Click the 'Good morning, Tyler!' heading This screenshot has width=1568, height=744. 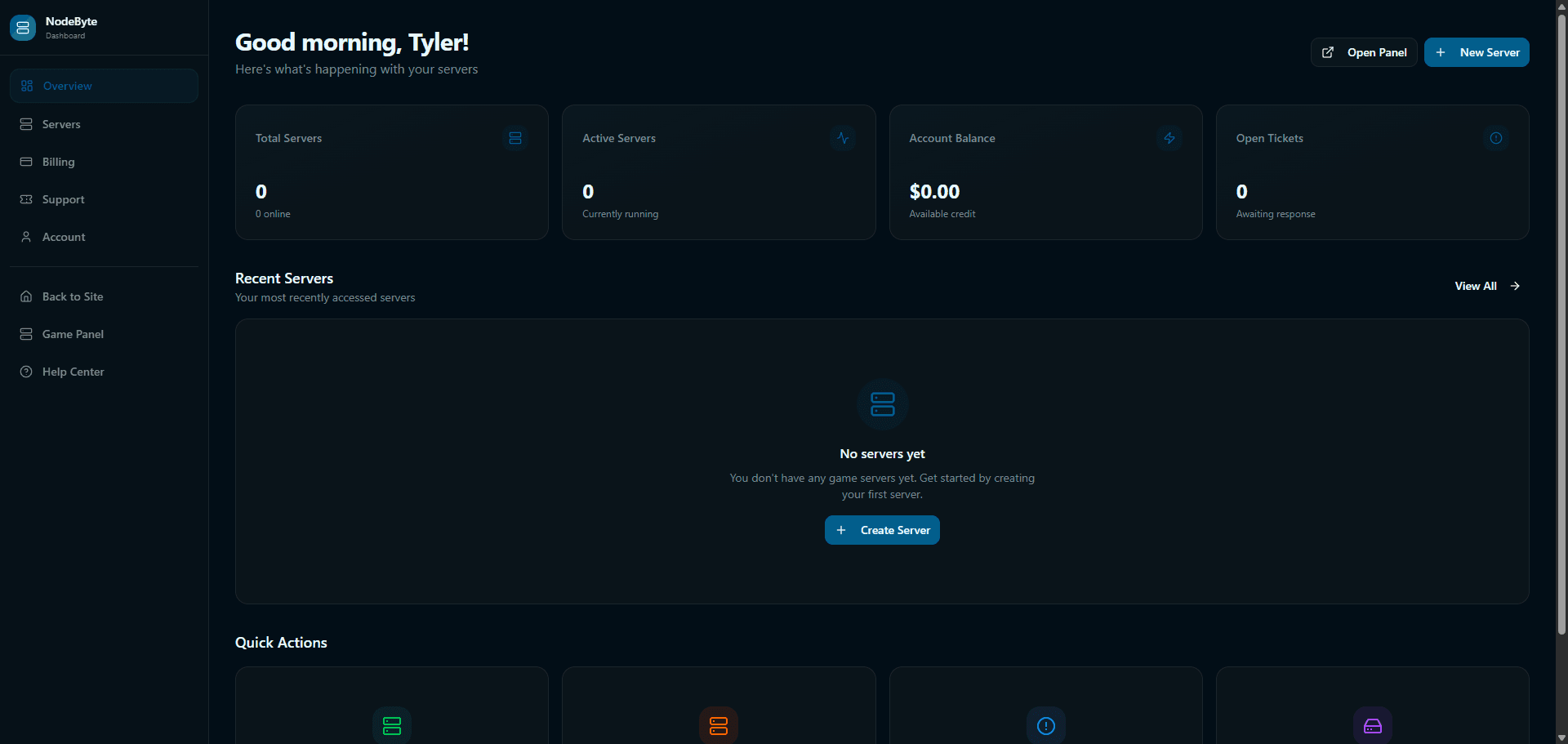click(352, 42)
